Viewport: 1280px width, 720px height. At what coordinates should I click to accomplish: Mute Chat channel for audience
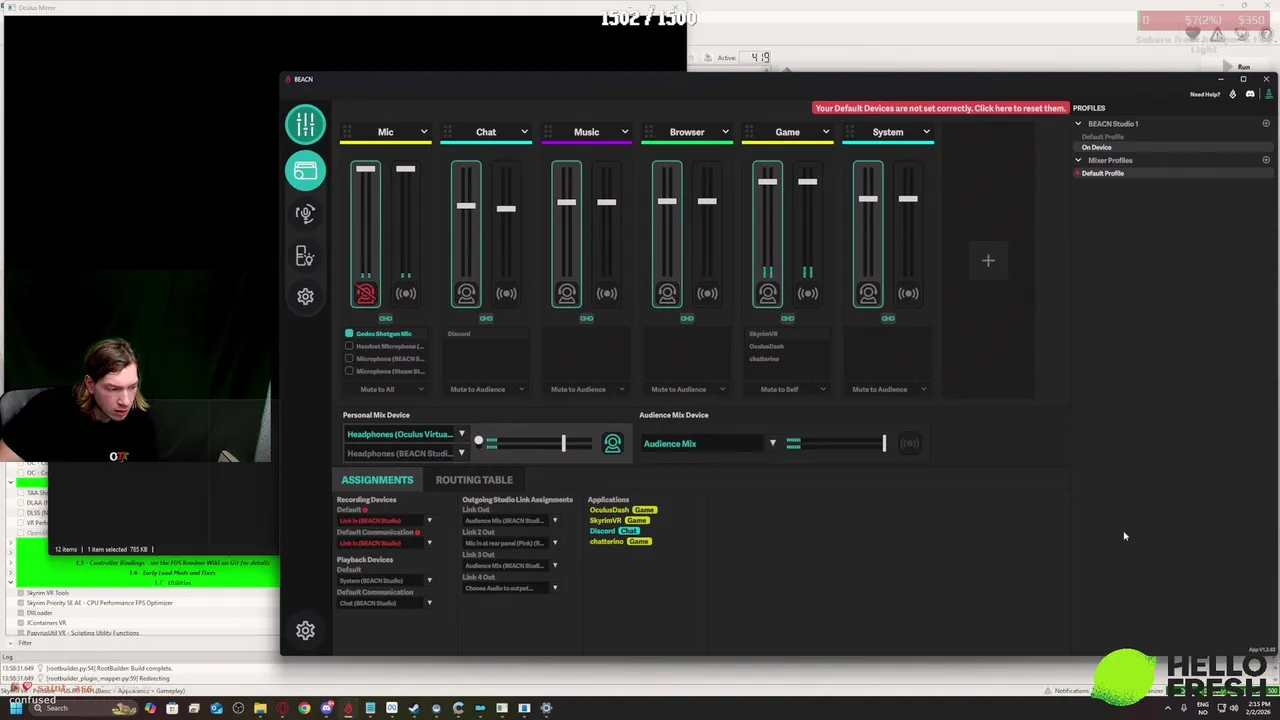click(x=506, y=293)
